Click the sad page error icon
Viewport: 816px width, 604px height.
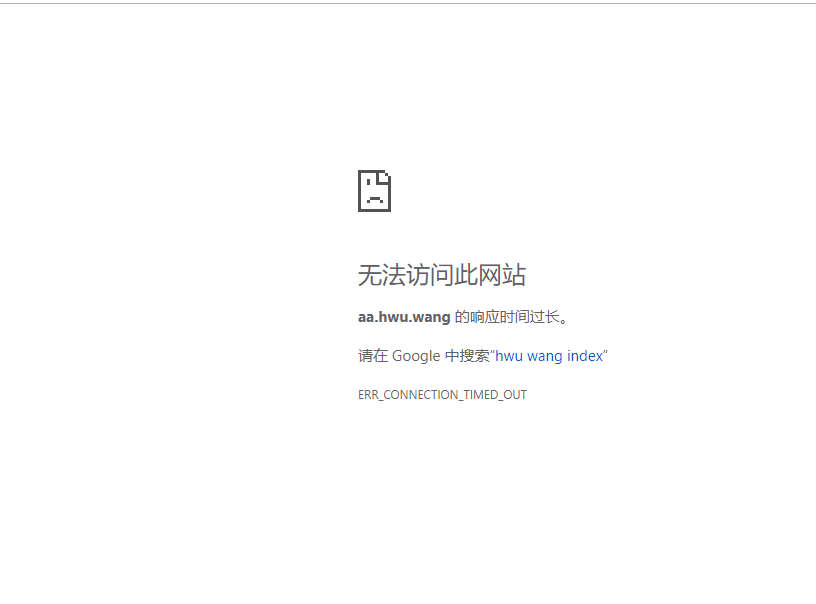point(374,191)
